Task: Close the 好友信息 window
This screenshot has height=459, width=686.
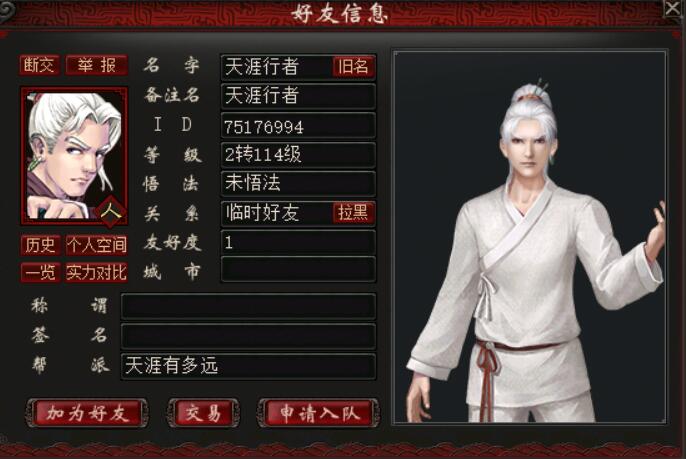Action: tap(673, 8)
